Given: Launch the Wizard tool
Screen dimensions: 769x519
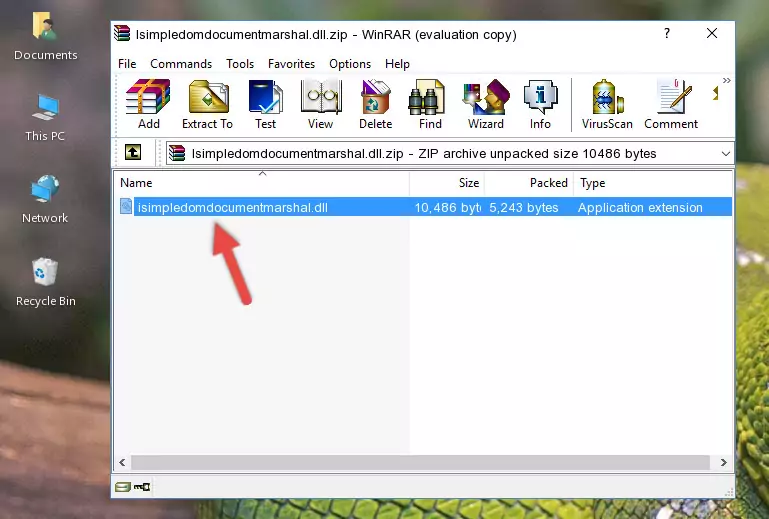Looking at the screenshot, I should 486,104.
